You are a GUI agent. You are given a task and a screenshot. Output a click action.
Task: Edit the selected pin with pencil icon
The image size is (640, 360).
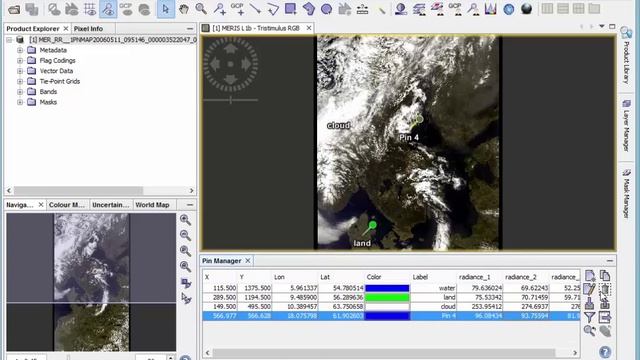tap(590, 289)
